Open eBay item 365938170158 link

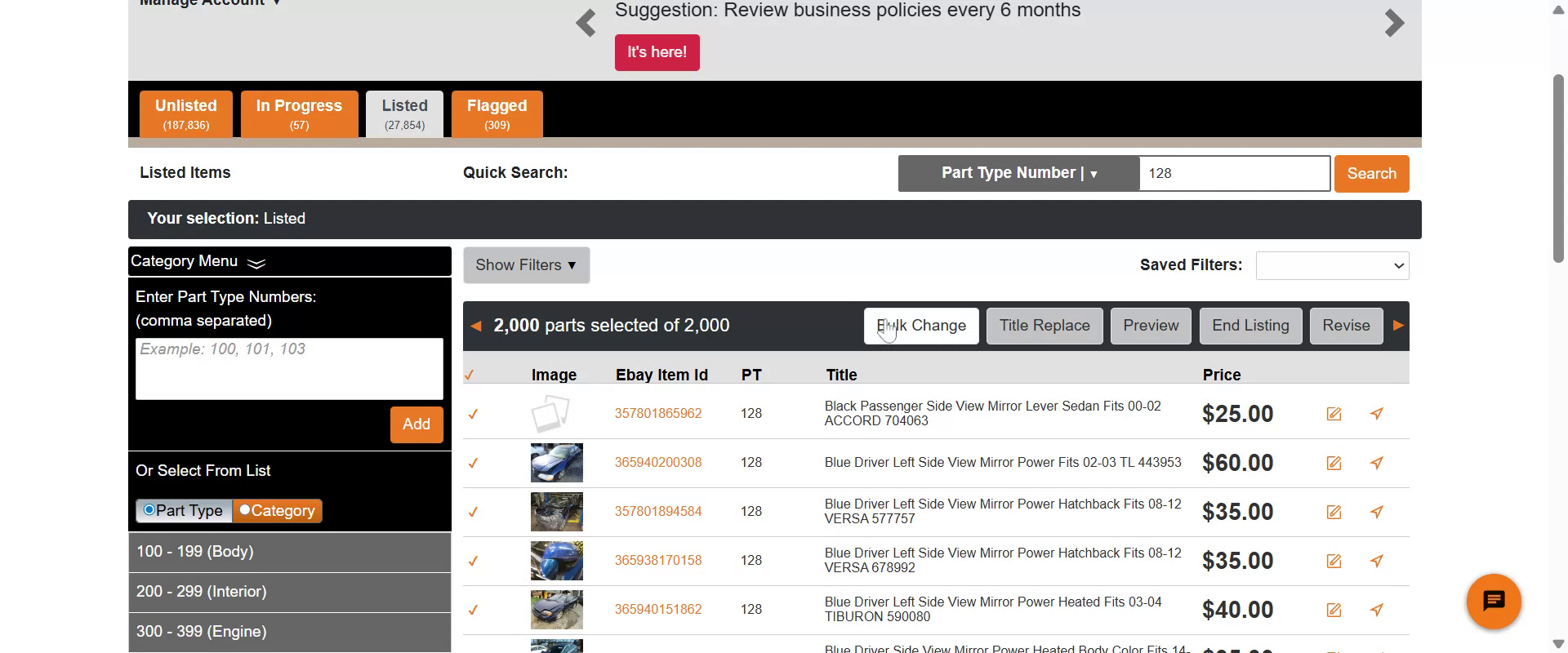pyautogui.click(x=658, y=561)
